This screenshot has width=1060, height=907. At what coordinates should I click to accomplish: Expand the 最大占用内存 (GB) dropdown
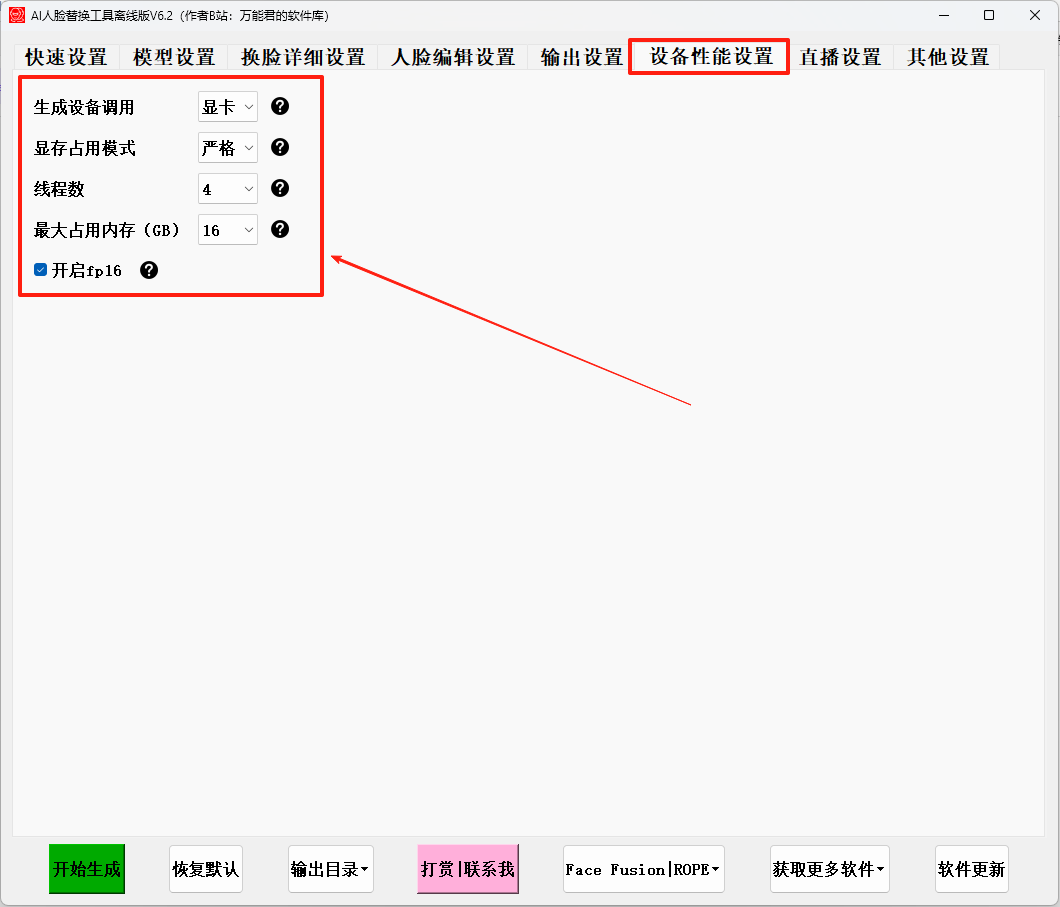(x=228, y=230)
